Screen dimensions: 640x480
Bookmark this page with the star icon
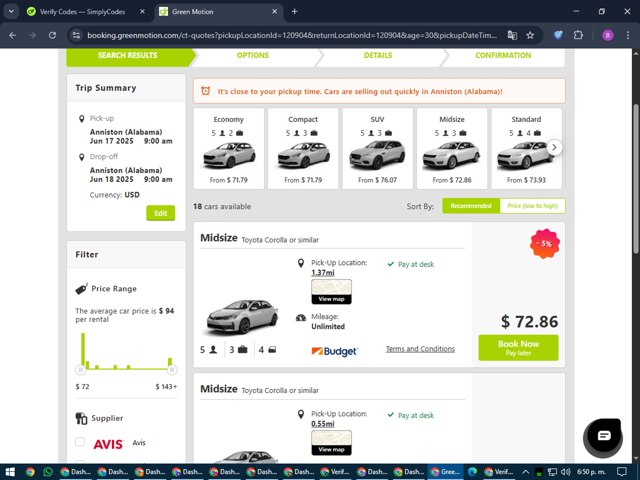(530, 36)
